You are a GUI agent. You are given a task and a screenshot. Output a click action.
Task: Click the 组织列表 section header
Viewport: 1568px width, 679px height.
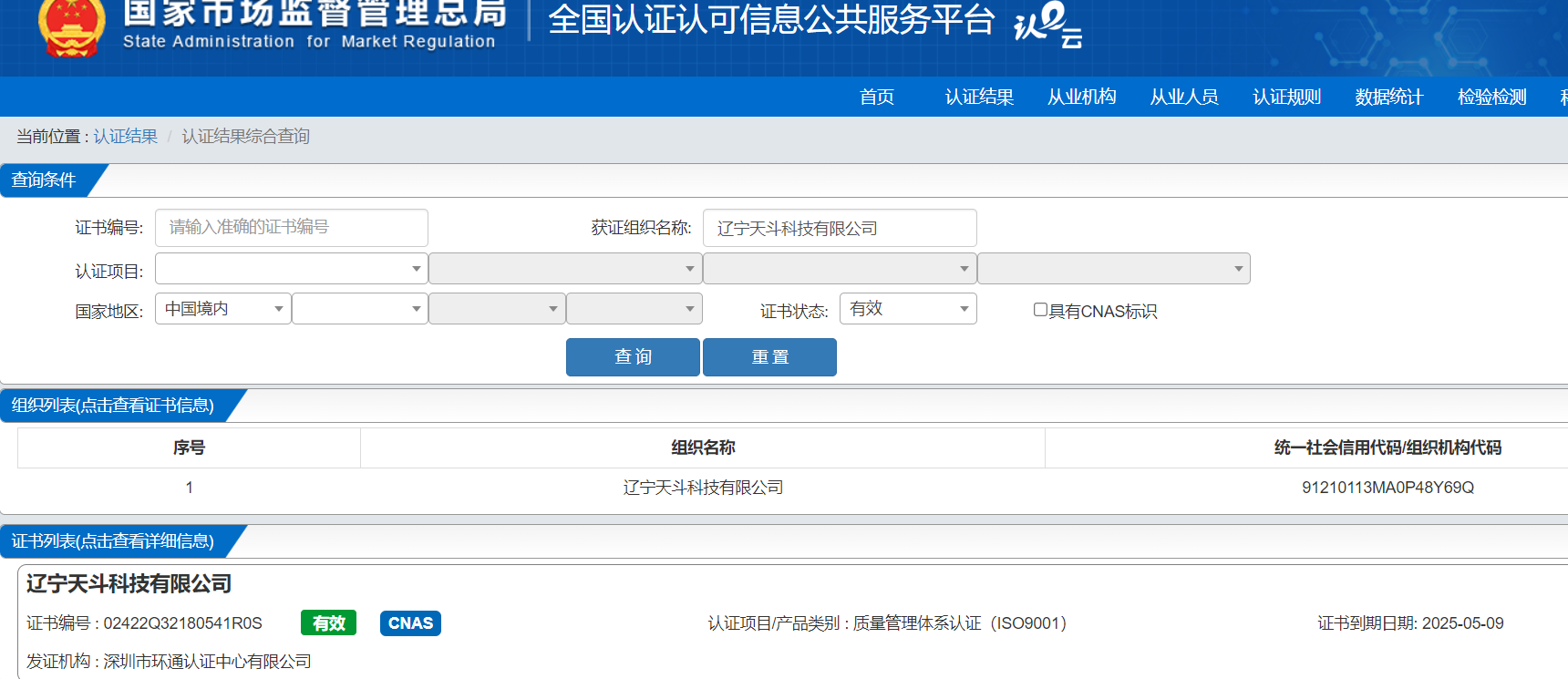[113, 405]
